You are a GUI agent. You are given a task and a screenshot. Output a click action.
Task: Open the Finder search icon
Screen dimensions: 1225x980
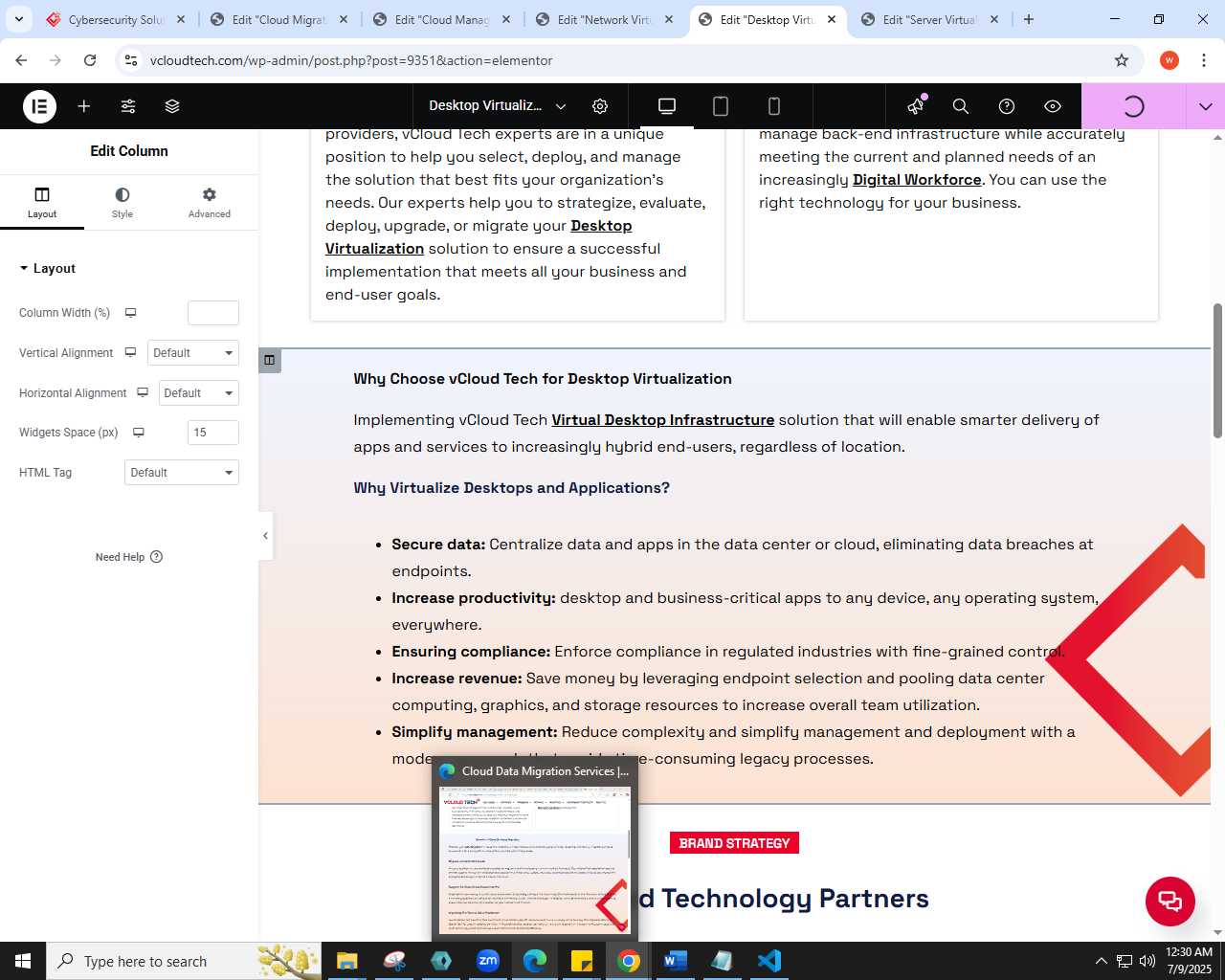point(961,106)
